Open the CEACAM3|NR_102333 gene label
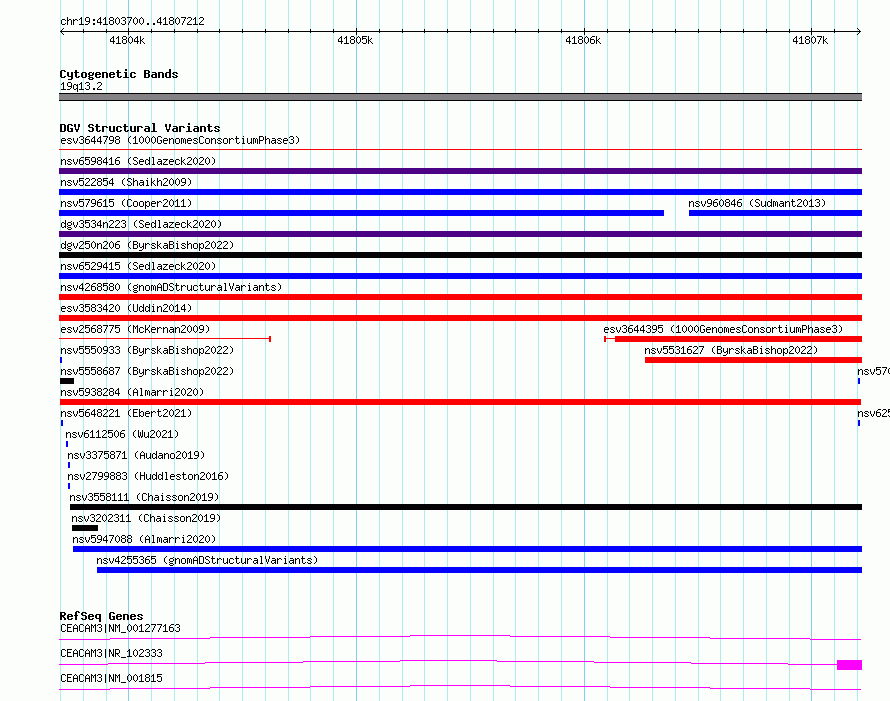Screen dimensions: 890x701 click(111, 653)
